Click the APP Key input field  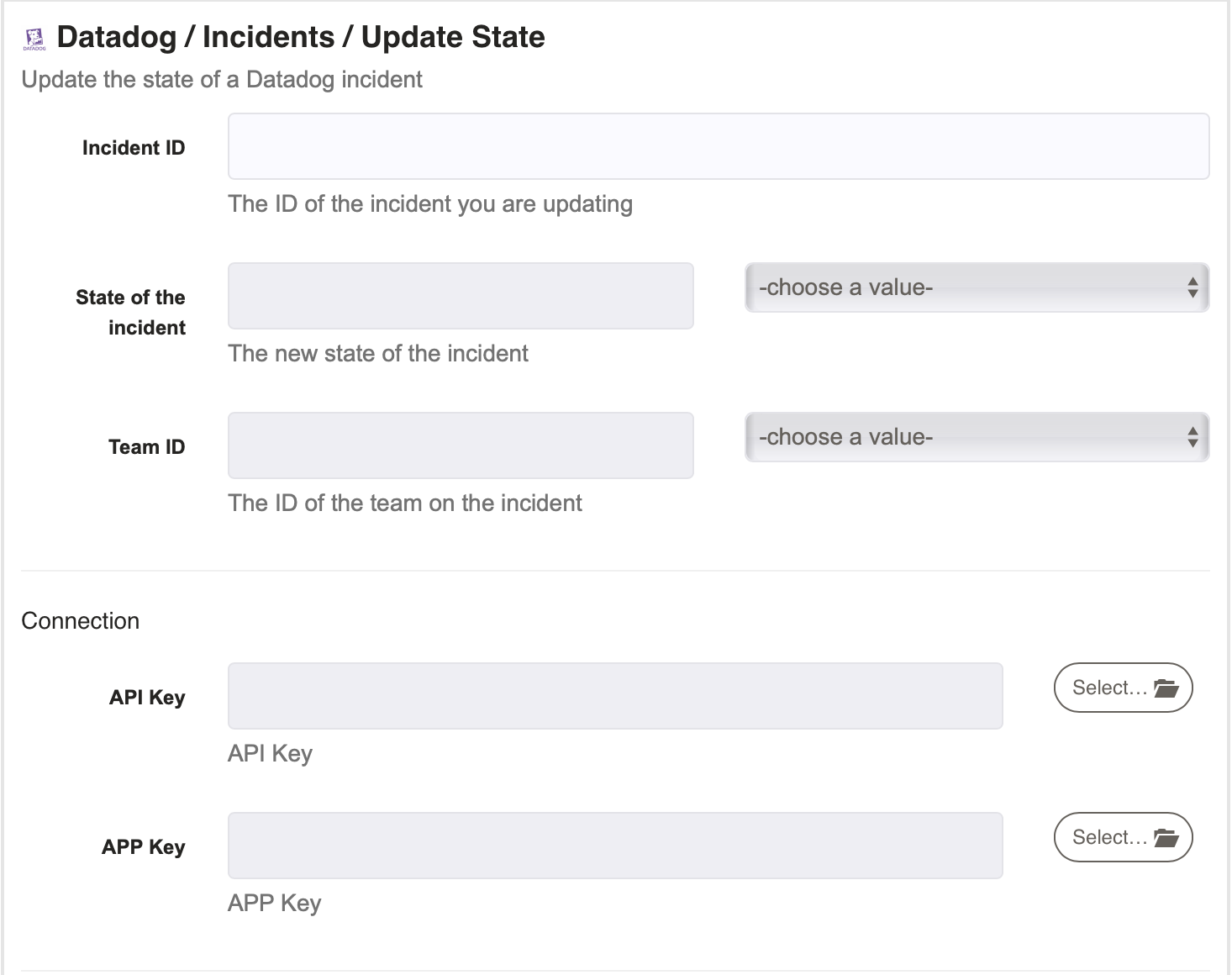(615, 846)
